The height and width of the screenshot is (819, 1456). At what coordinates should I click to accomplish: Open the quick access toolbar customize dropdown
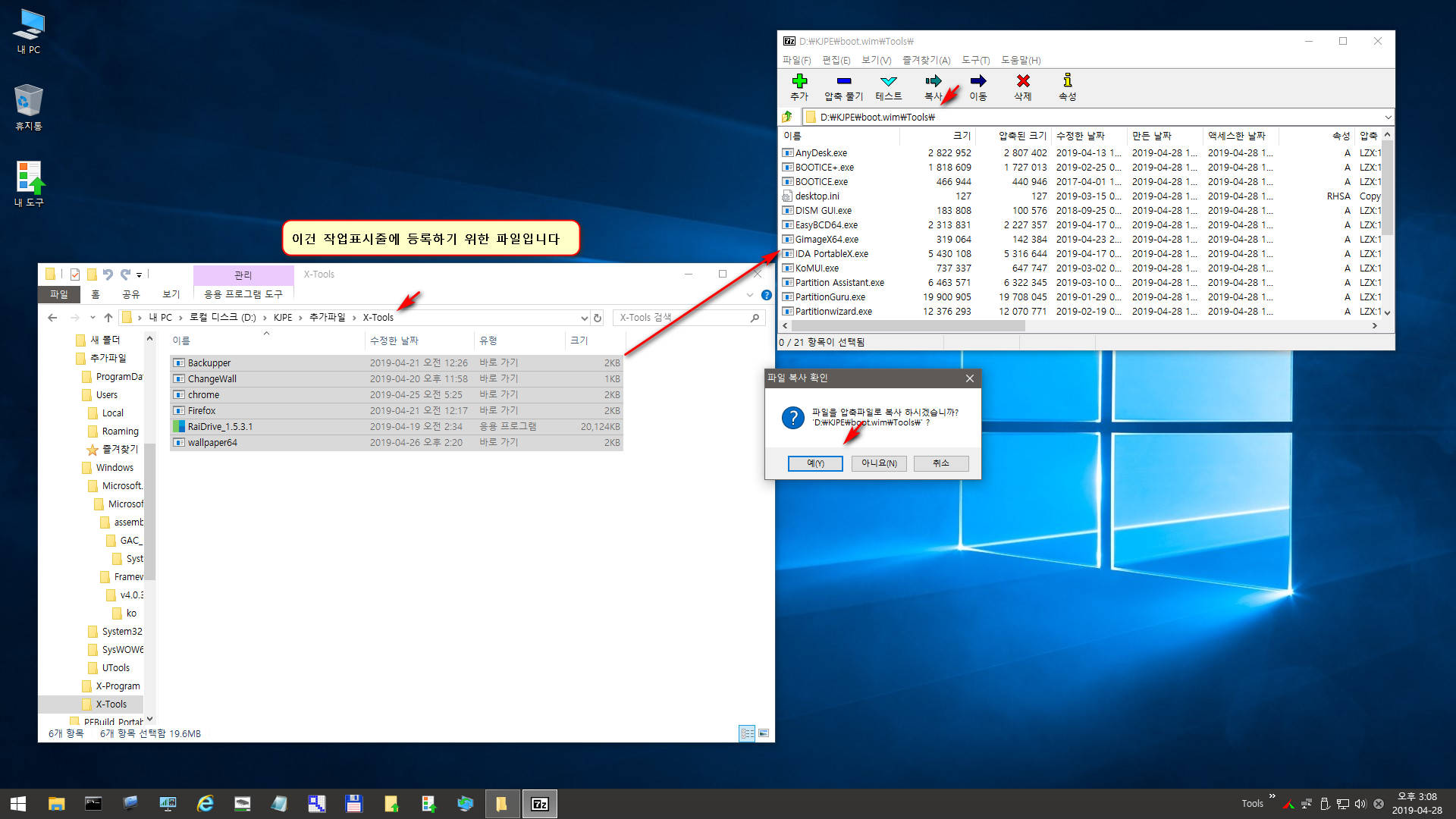pos(139,275)
